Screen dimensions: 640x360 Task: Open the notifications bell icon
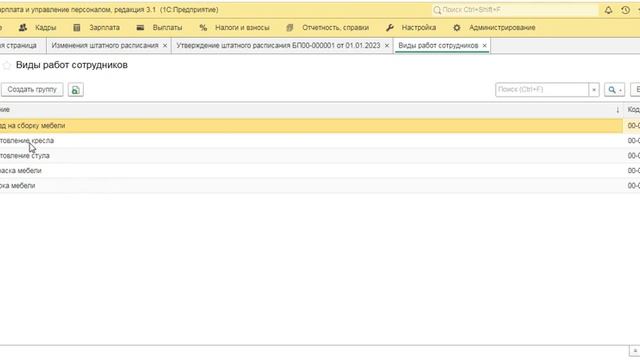(608, 10)
